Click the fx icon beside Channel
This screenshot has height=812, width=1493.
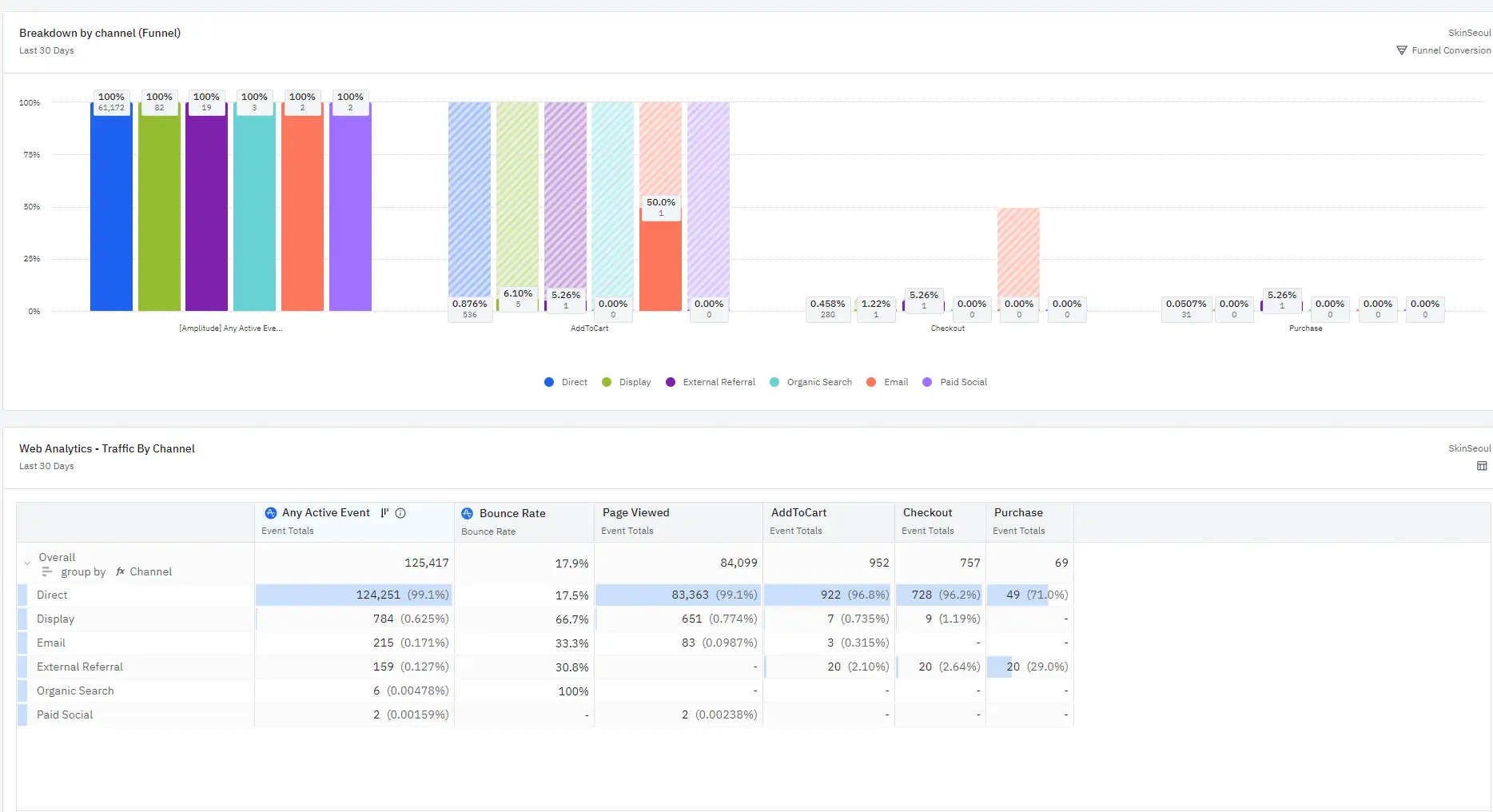pos(121,572)
